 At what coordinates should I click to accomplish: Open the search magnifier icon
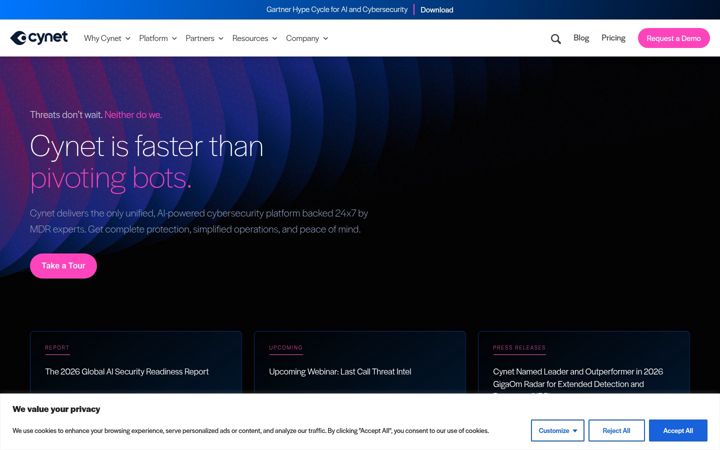coord(556,39)
